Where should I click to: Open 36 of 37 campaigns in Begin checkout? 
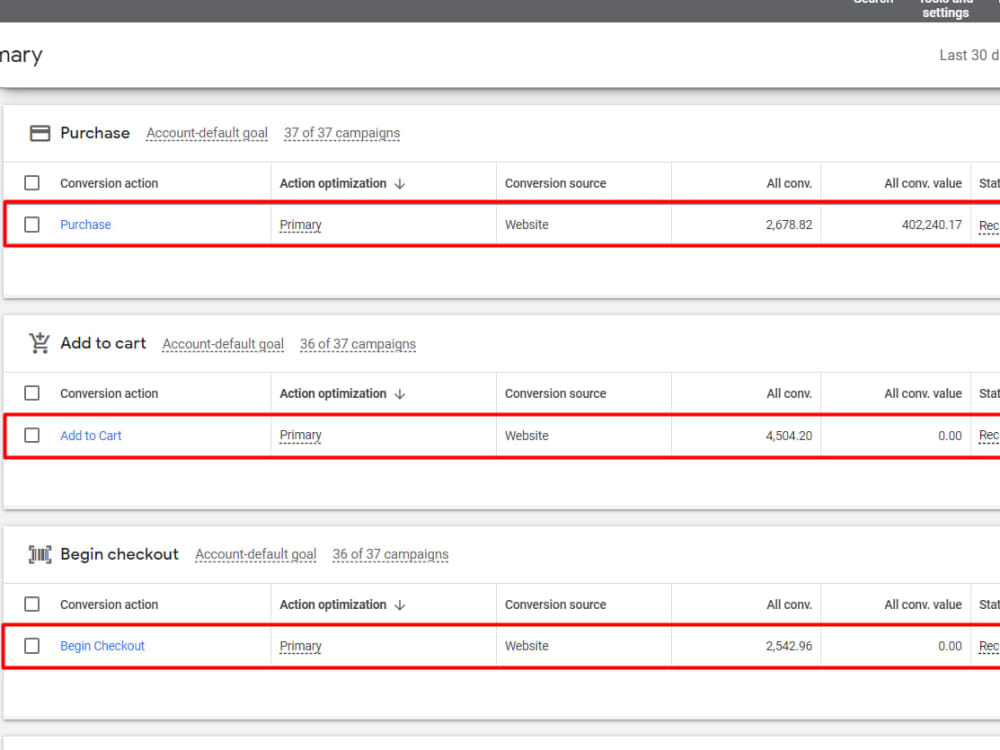click(390, 555)
